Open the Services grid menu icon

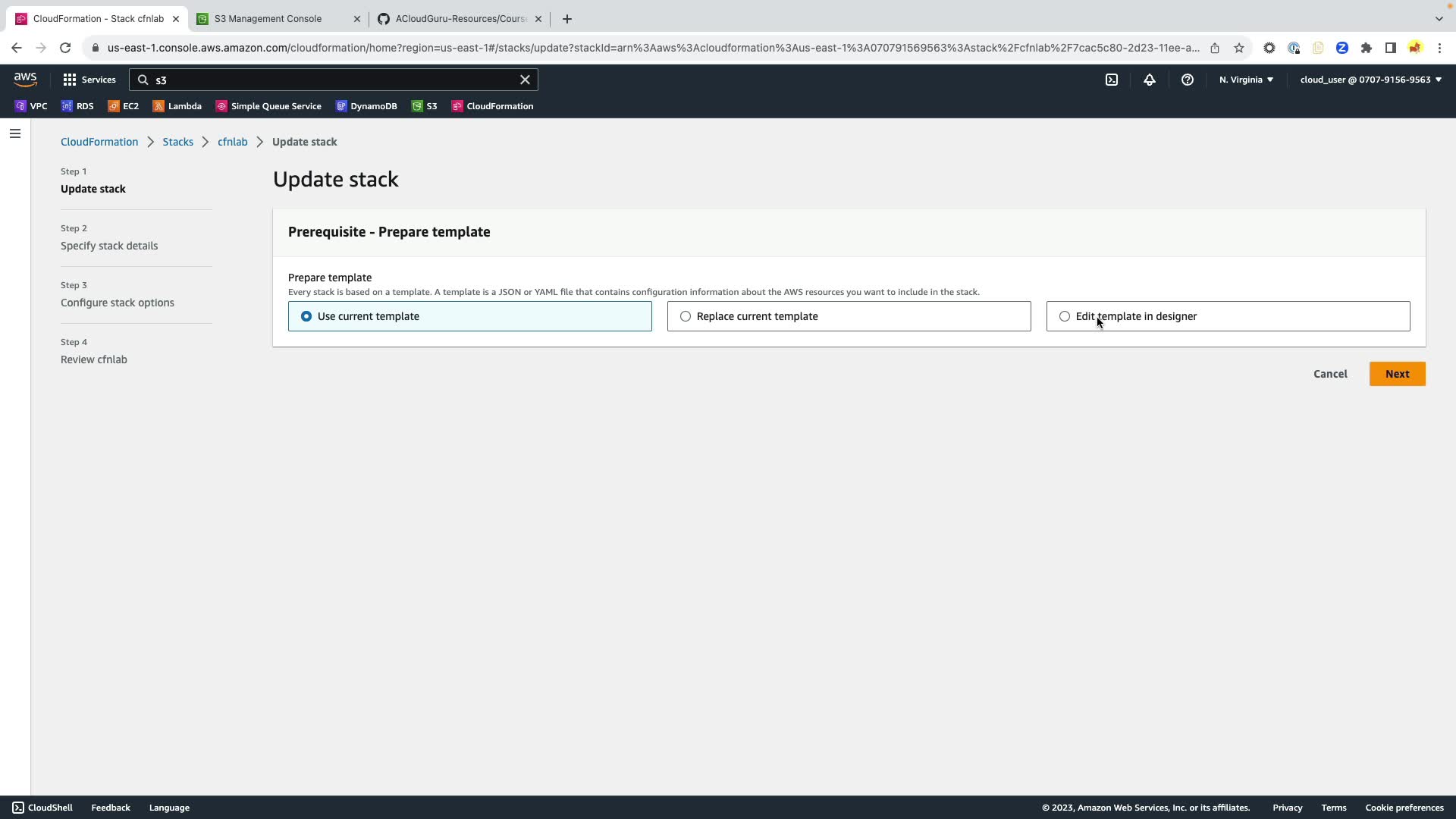click(70, 80)
